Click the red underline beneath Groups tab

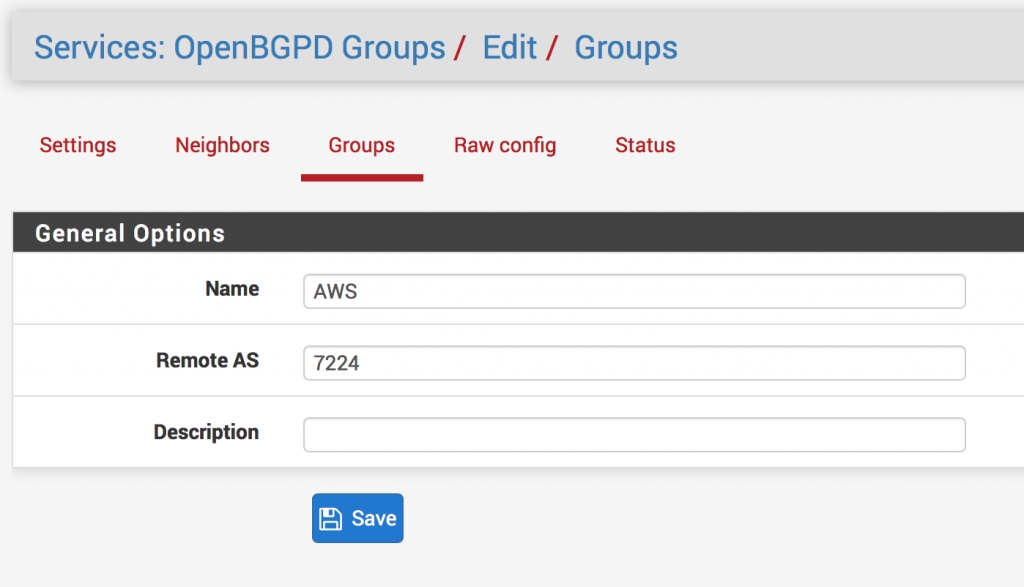361,178
